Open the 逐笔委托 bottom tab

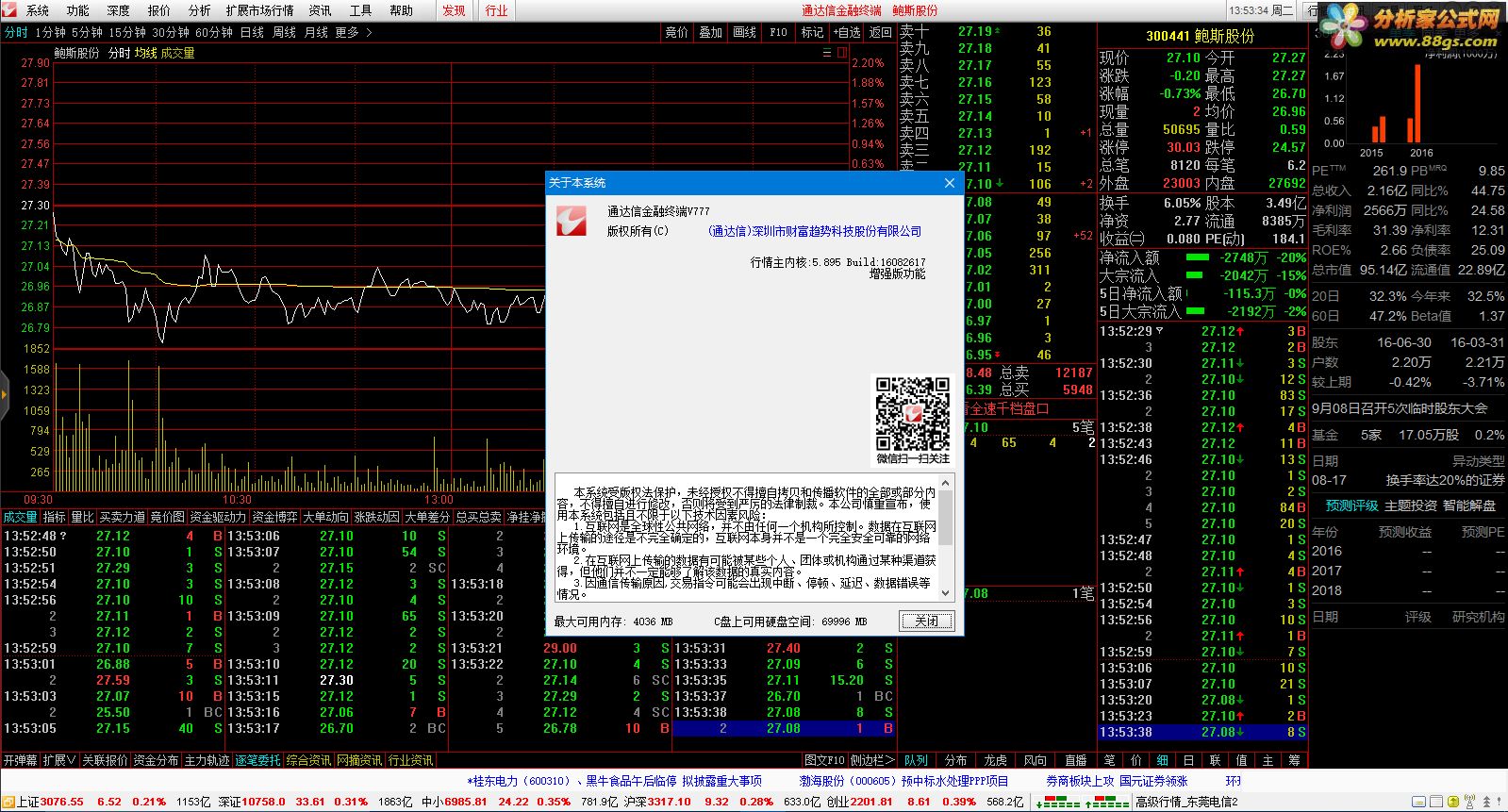[257, 760]
